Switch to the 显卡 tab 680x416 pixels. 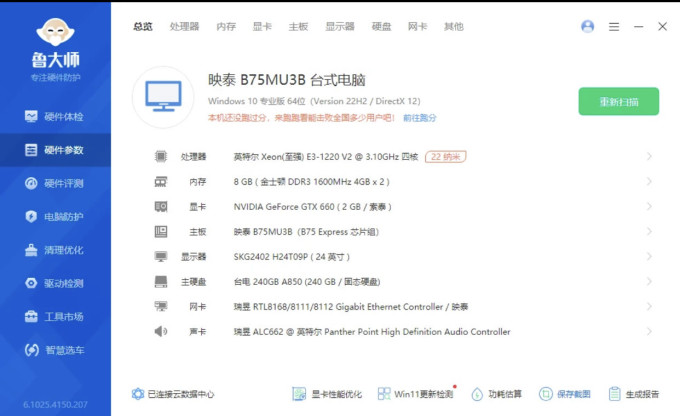pos(262,27)
